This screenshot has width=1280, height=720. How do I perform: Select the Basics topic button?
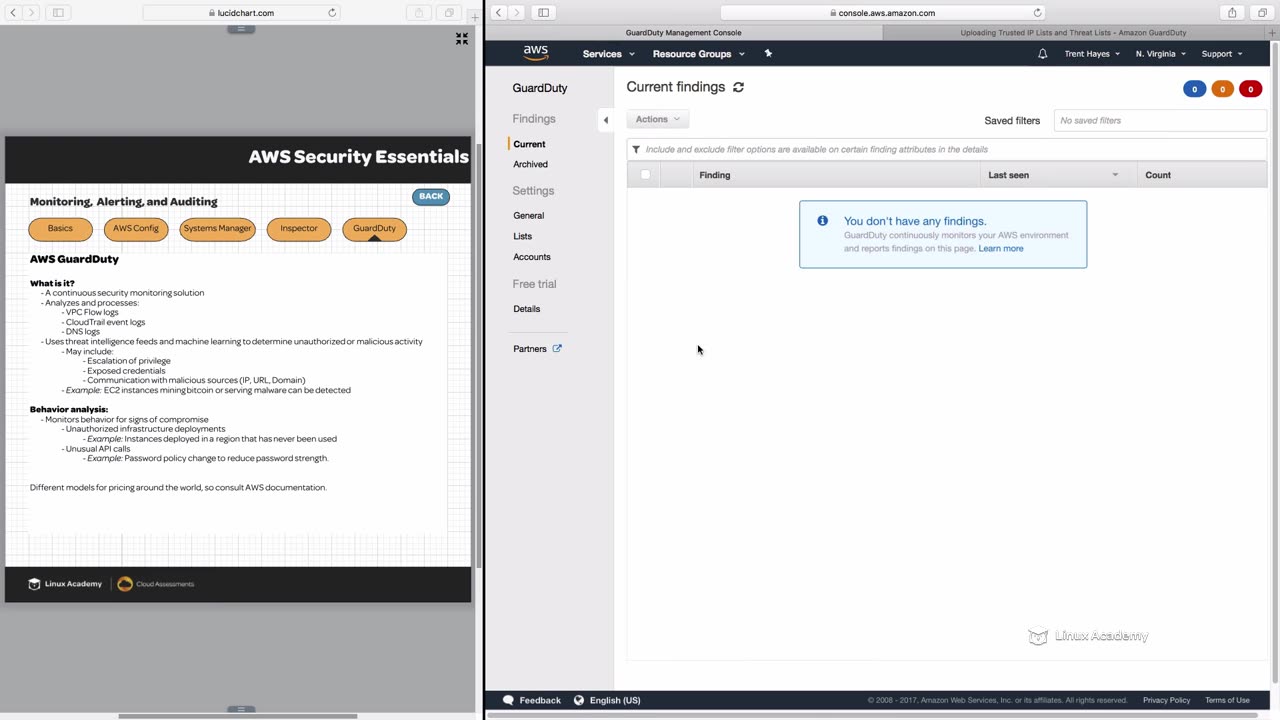pos(60,229)
